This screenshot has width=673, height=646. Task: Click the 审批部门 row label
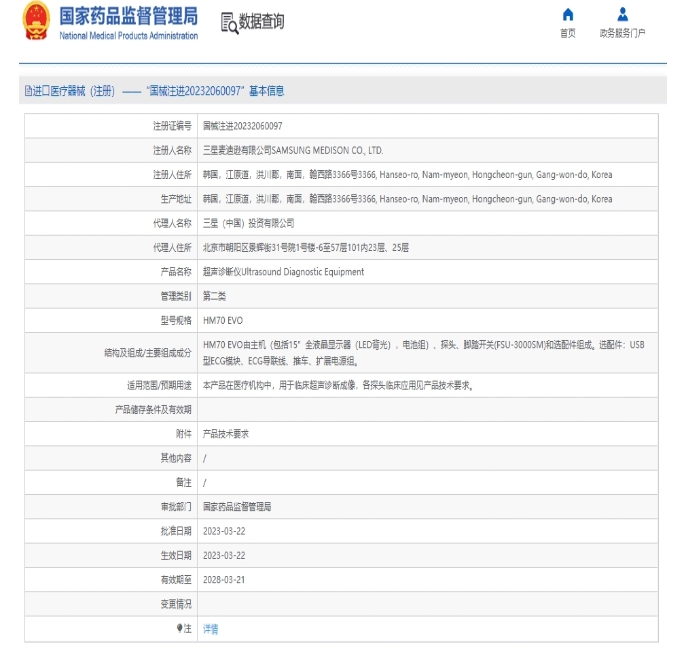coord(176,507)
